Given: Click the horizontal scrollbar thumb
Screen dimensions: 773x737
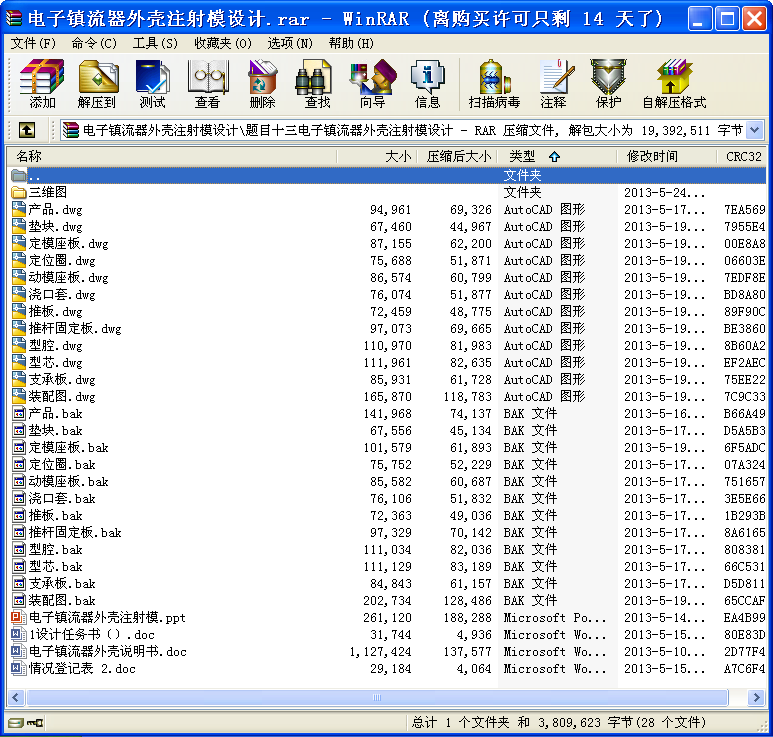Looking at the screenshot, I should 377,697.
